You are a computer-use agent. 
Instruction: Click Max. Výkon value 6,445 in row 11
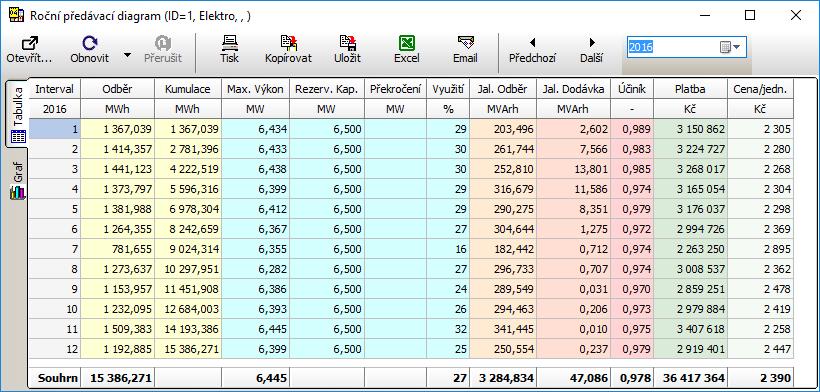pyautogui.click(x=255, y=329)
